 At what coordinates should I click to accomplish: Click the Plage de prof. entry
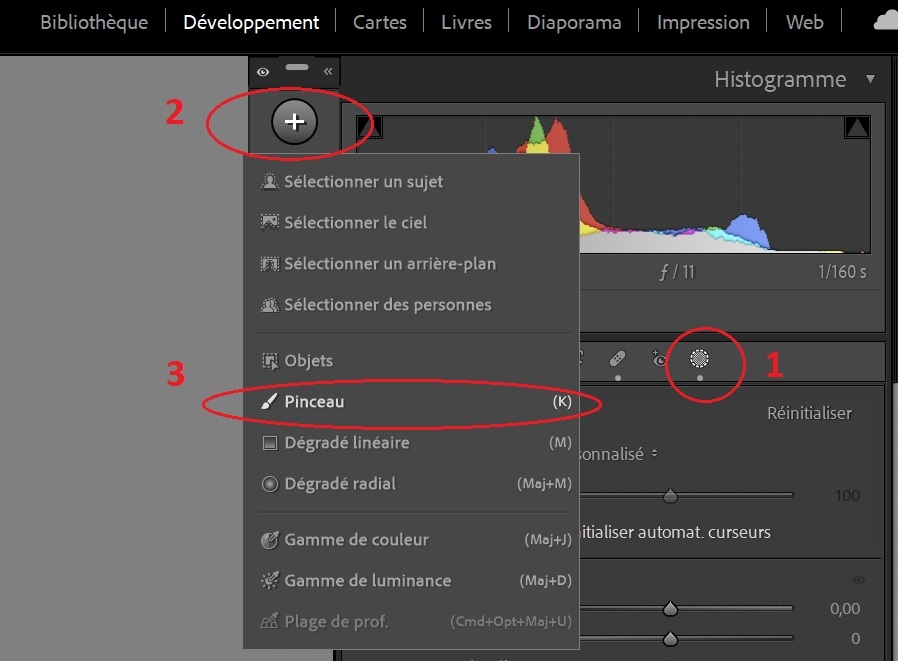(411, 621)
